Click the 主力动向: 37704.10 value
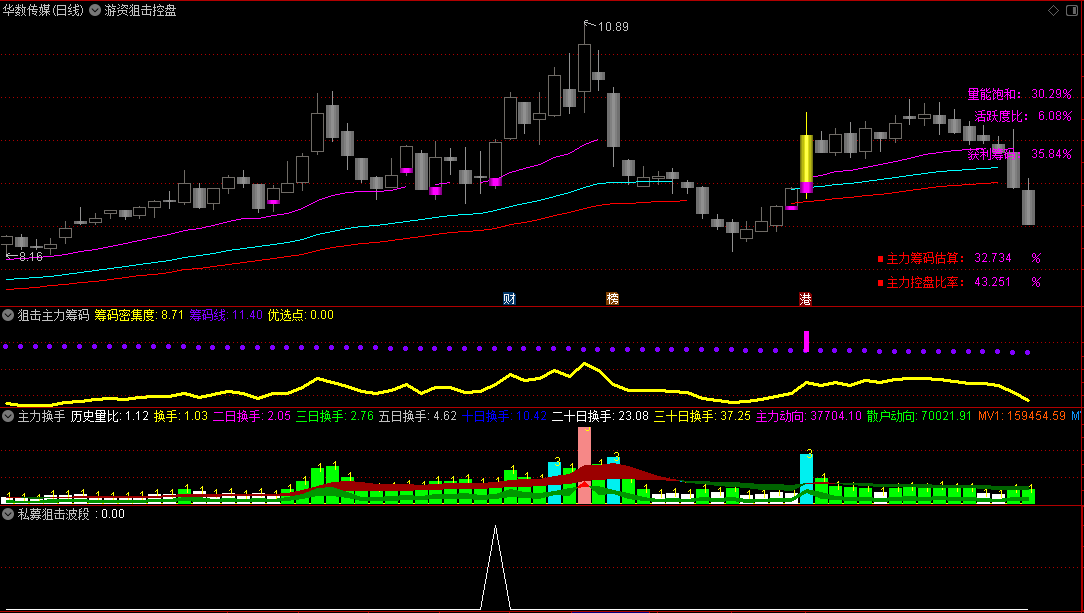1084x613 pixels. pos(809,416)
